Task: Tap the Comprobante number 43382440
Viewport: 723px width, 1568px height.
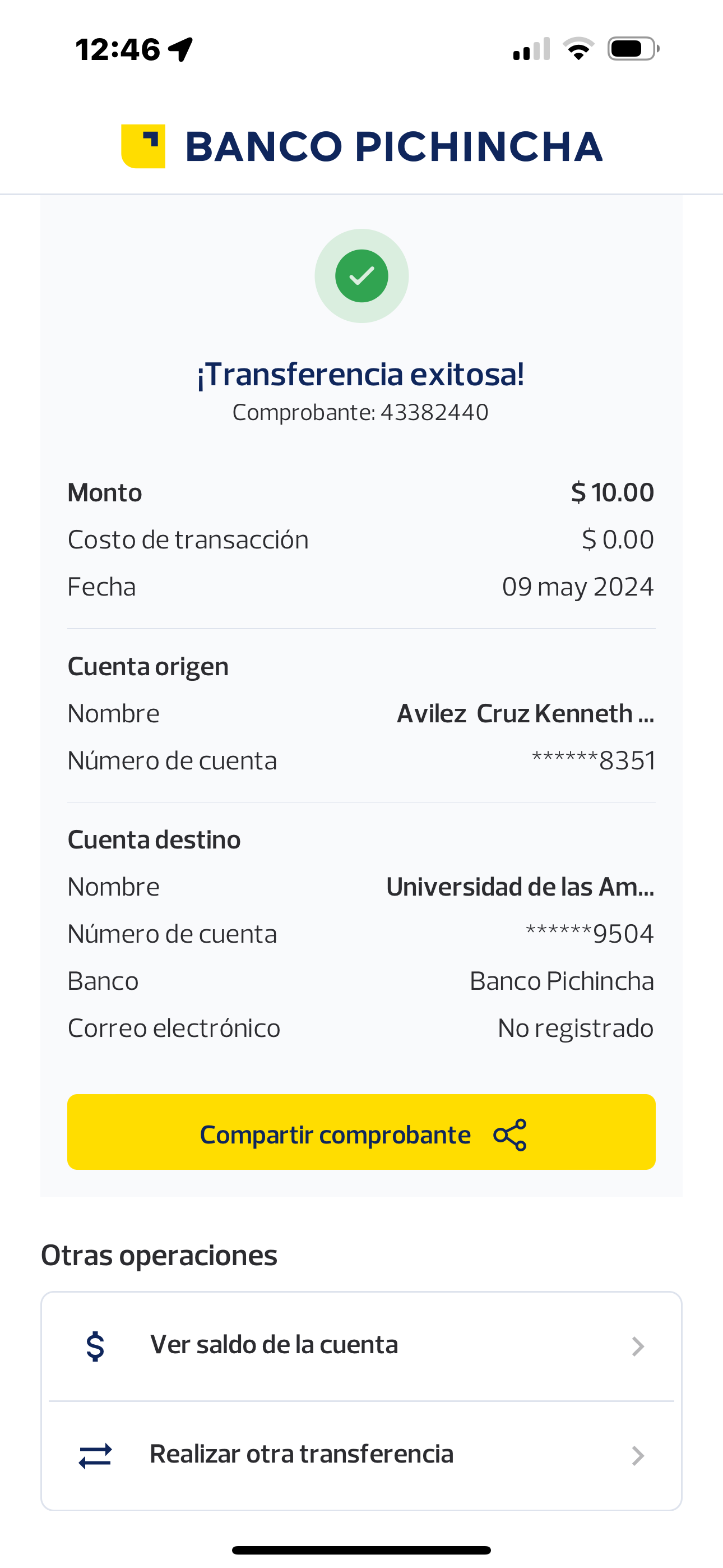Action: (434, 413)
